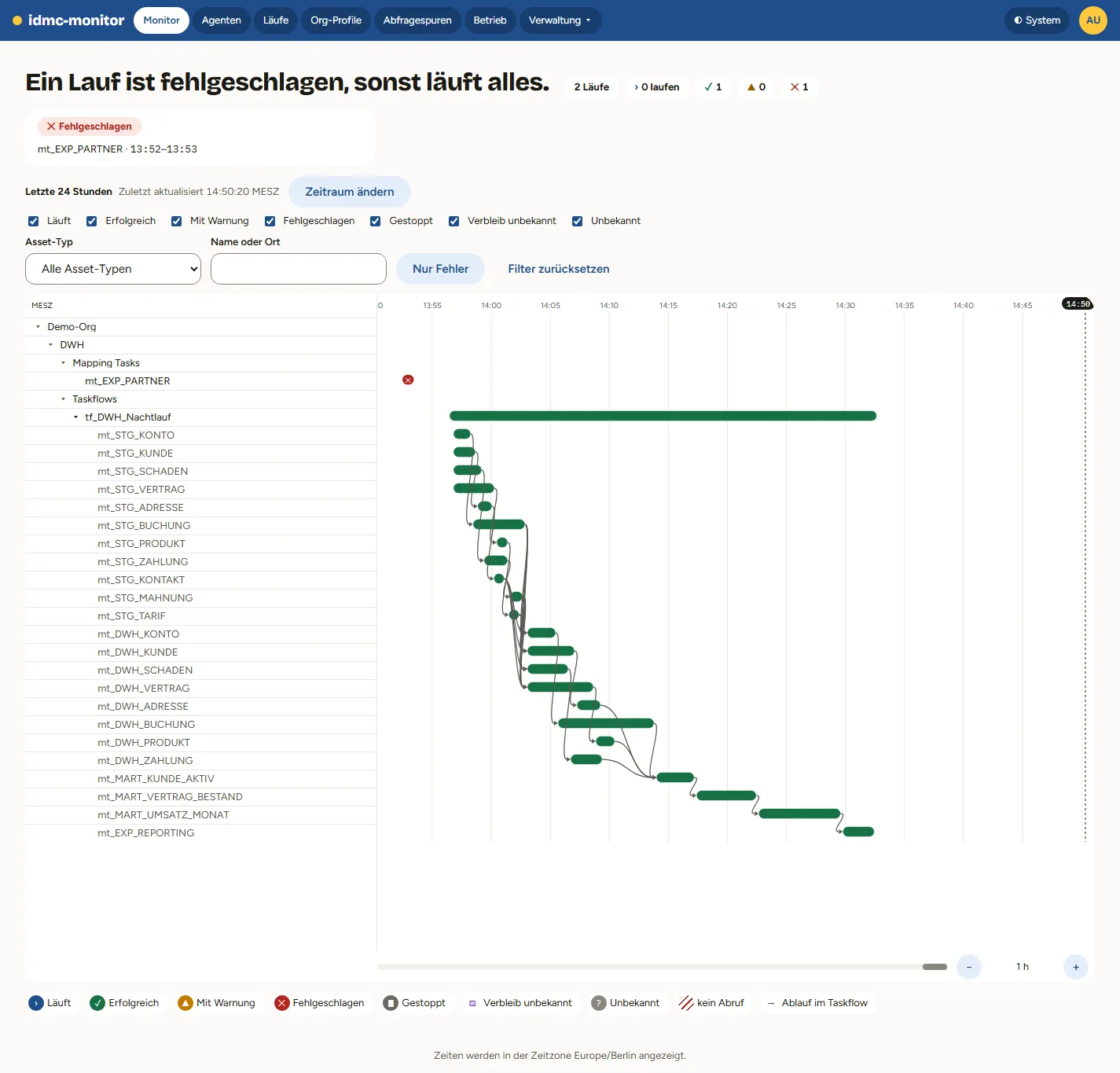The height and width of the screenshot is (1073, 1120).
Task: Click the Nur Fehler button
Action: pos(440,269)
